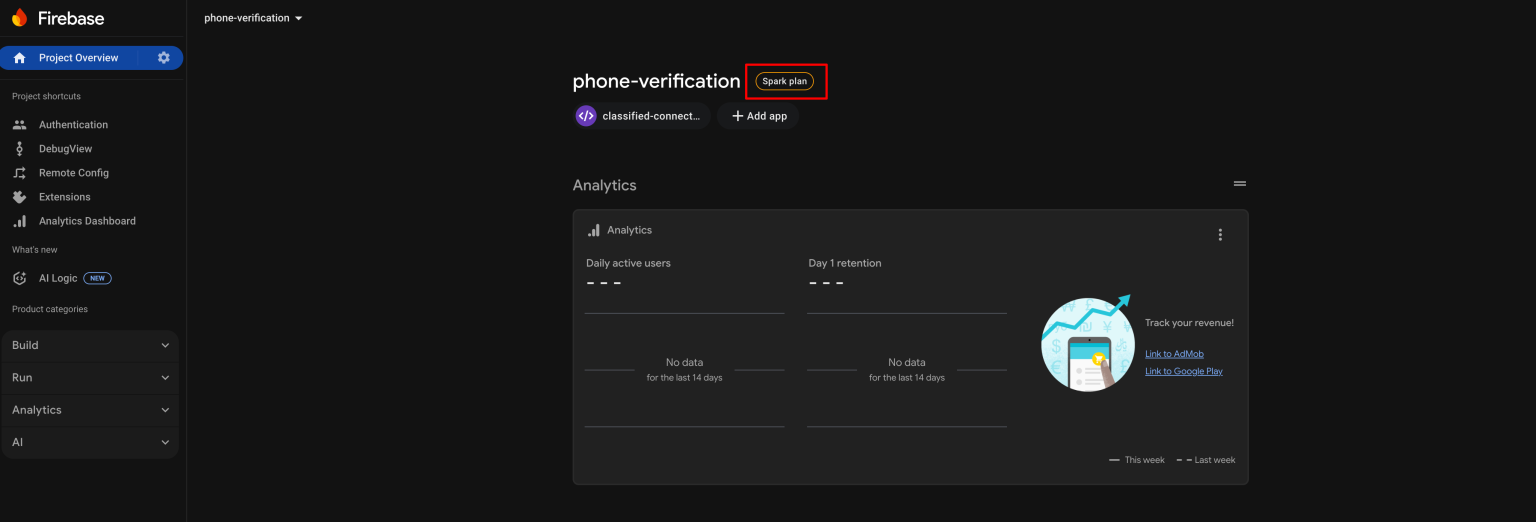This screenshot has width=1536, height=522.
Task: Expand the AI category
Action: (x=91, y=442)
